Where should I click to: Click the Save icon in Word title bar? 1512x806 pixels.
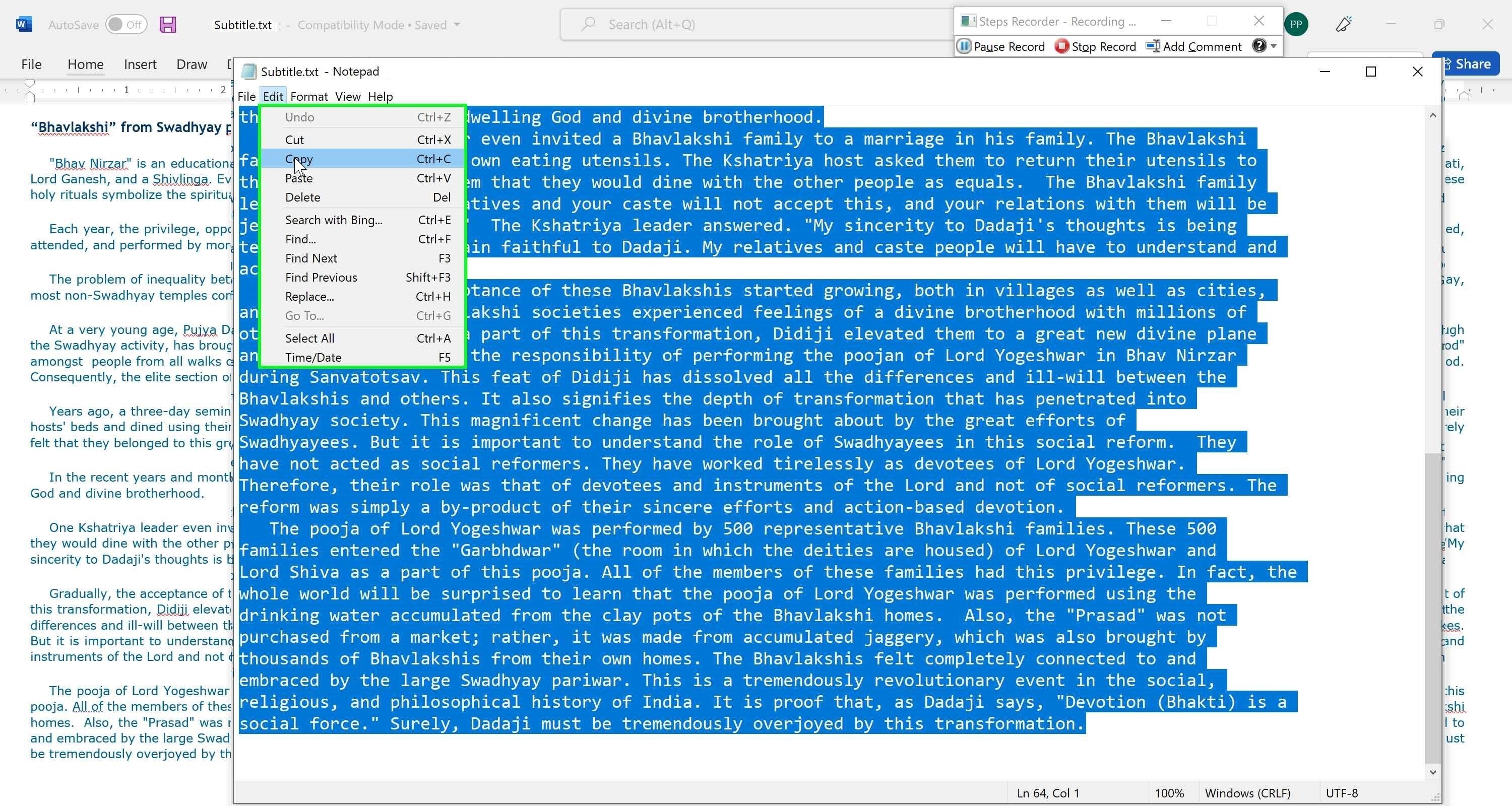click(x=168, y=25)
